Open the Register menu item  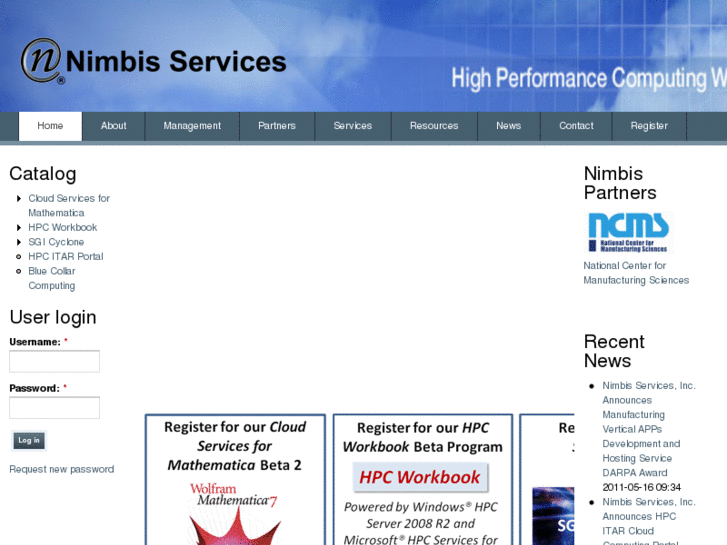(x=649, y=126)
